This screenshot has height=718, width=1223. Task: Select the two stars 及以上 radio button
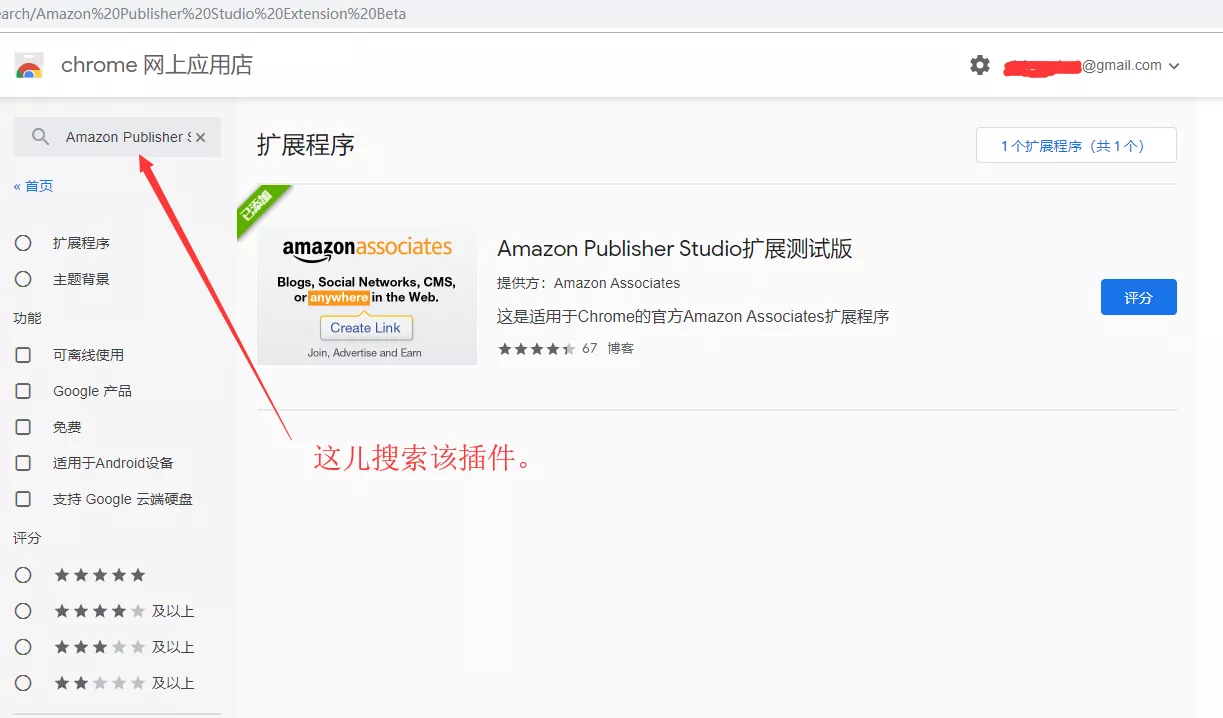click(x=23, y=683)
